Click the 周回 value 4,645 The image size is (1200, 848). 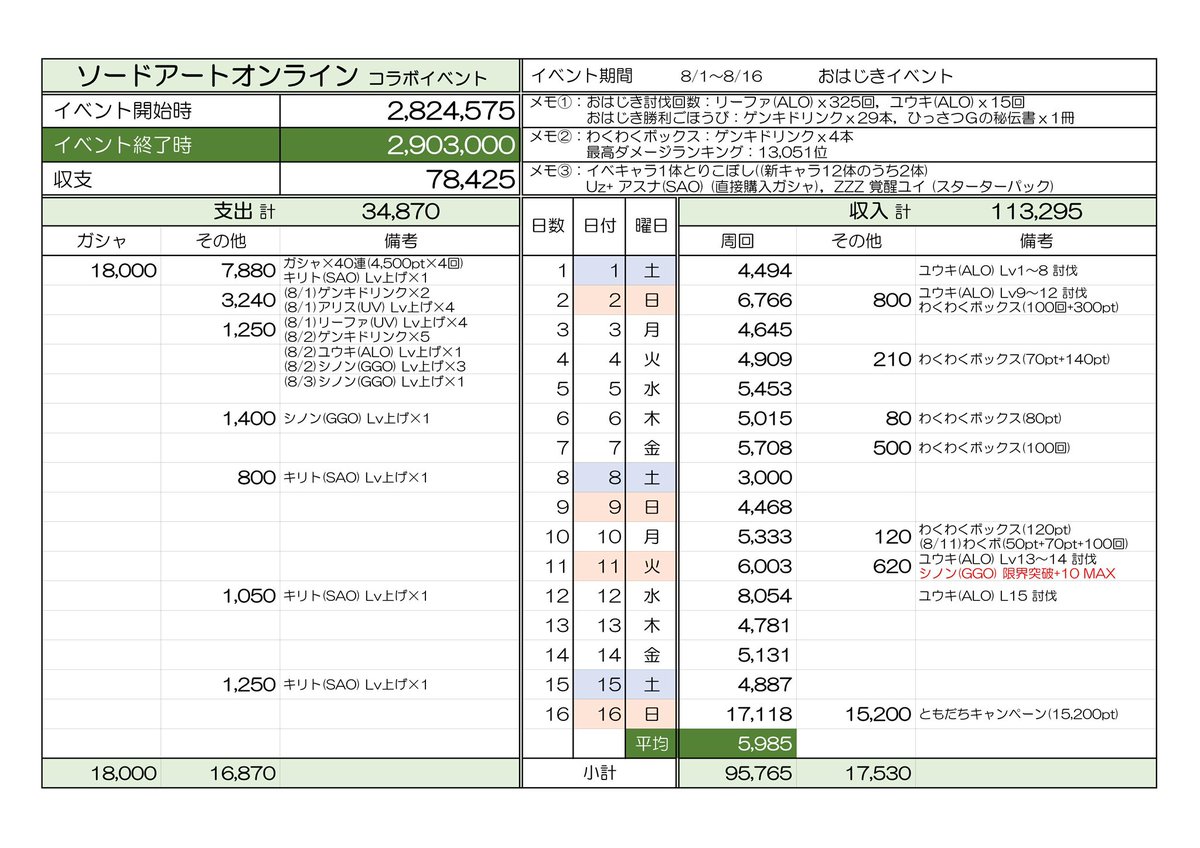[x=764, y=329]
